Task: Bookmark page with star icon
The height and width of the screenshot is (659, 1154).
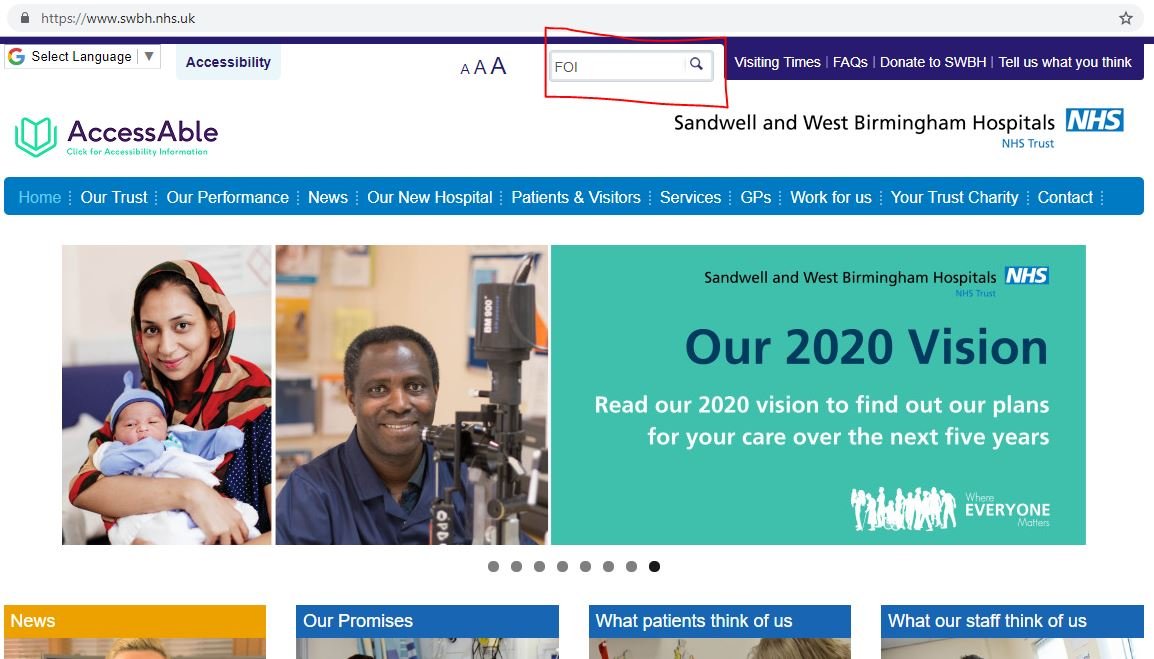Action: click(x=1125, y=18)
